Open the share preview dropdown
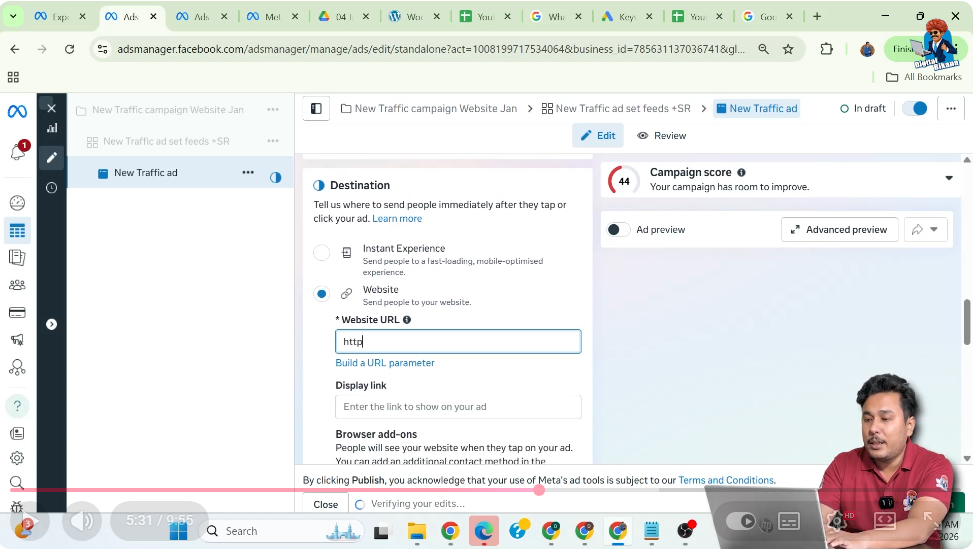974x549 pixels. pos(926,229)
